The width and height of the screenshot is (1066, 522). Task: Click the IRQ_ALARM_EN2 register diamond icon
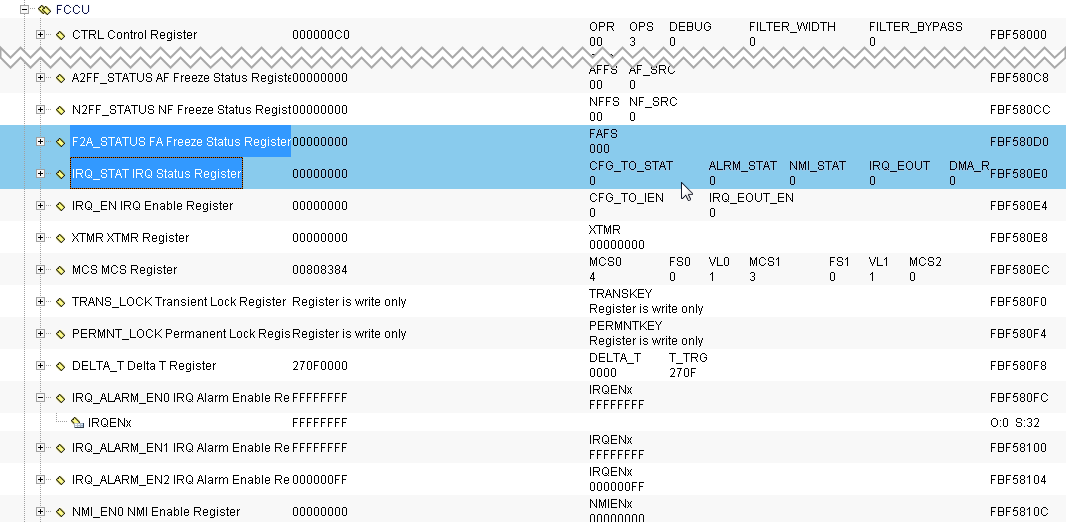click(61, 480)
